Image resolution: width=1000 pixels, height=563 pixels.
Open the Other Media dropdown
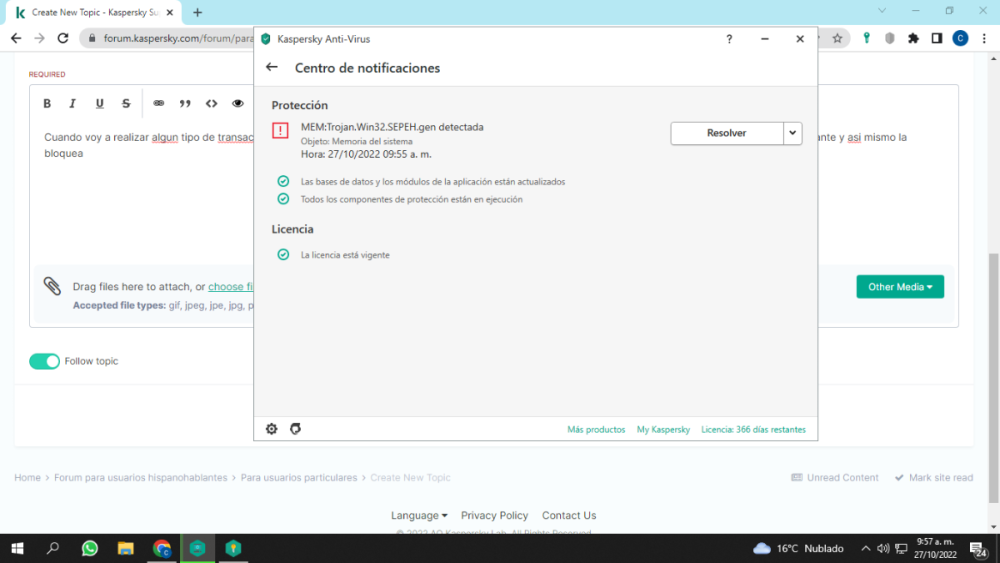[x=900, y=287]
